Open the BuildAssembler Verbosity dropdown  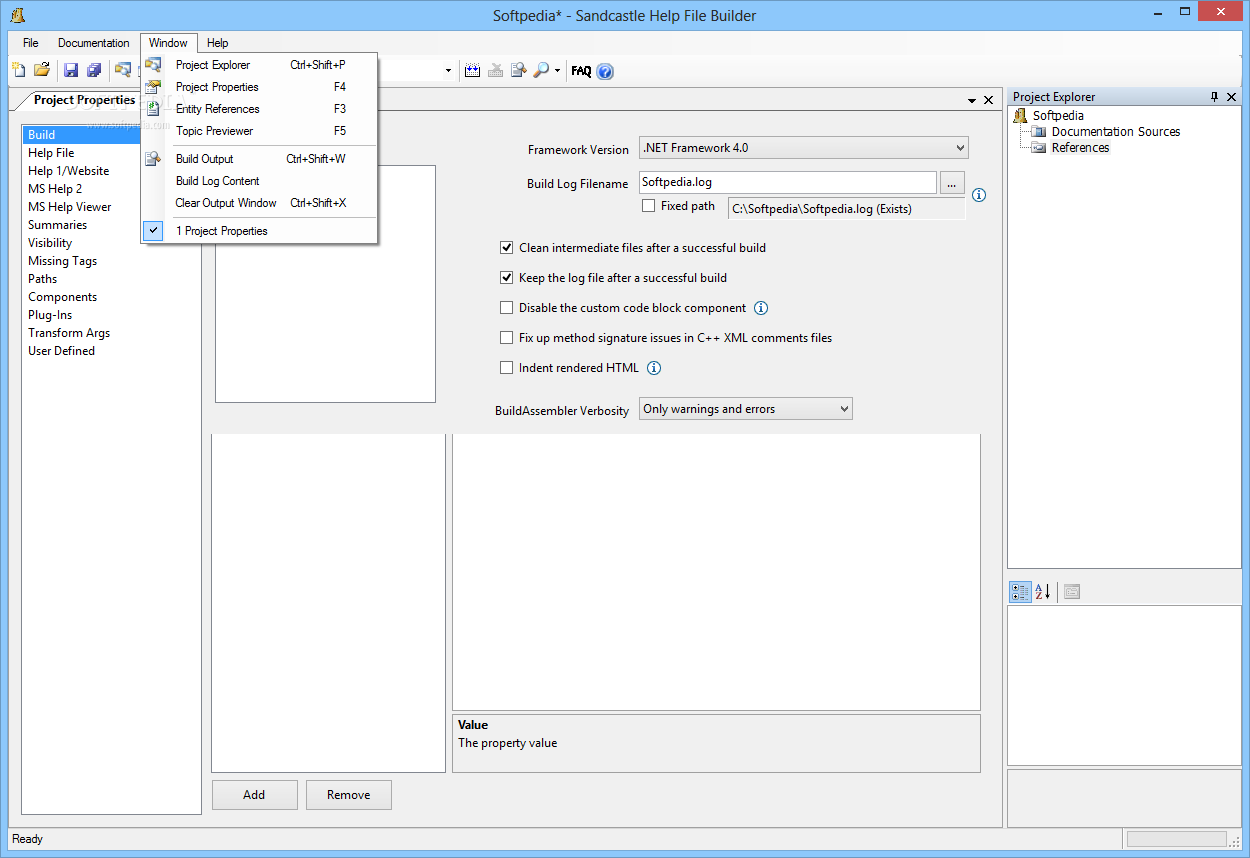click(x=746, y=409)
